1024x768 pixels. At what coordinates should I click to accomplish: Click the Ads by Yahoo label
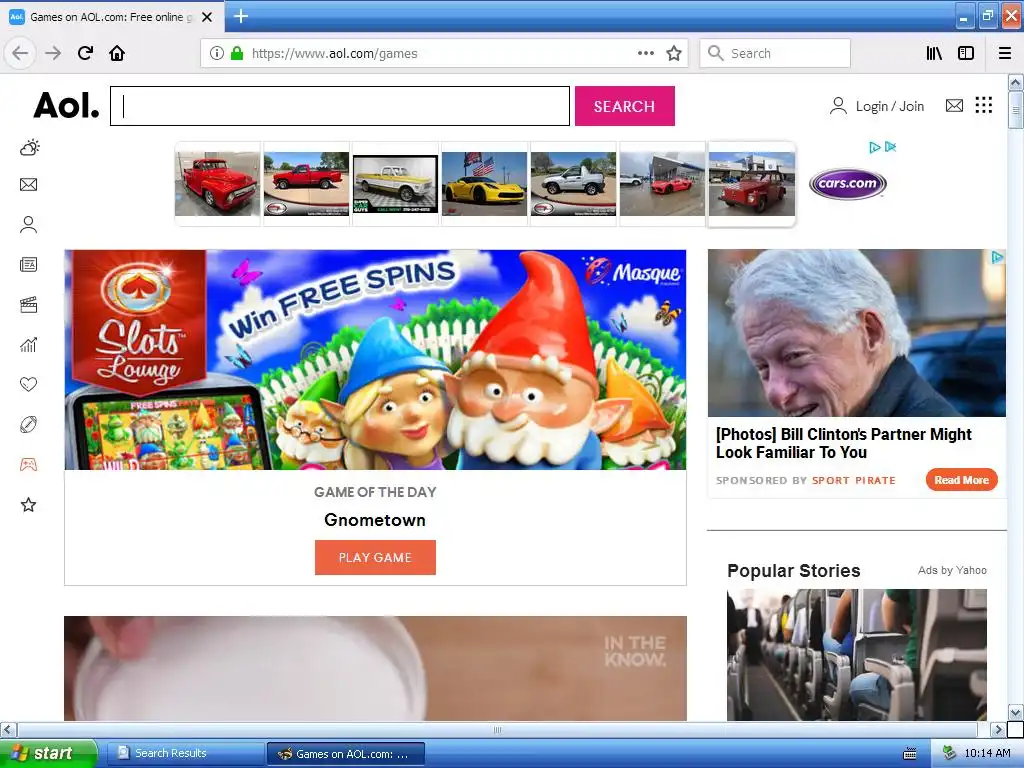point(952,570)
